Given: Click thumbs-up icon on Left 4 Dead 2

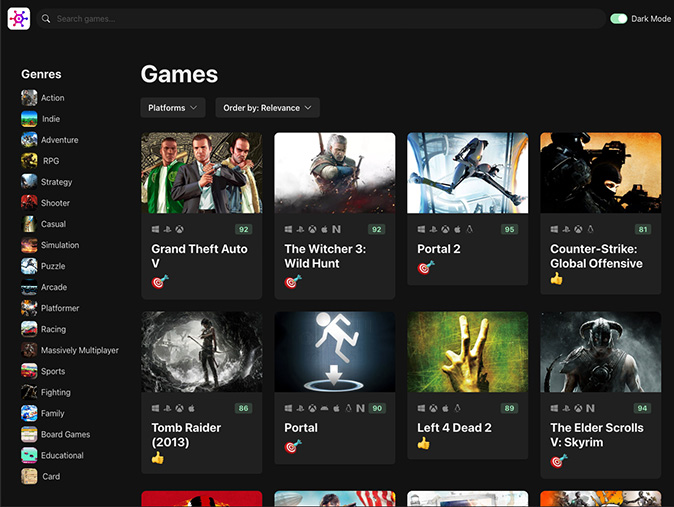Looking at the screenshot, I should tap(424, 443).
